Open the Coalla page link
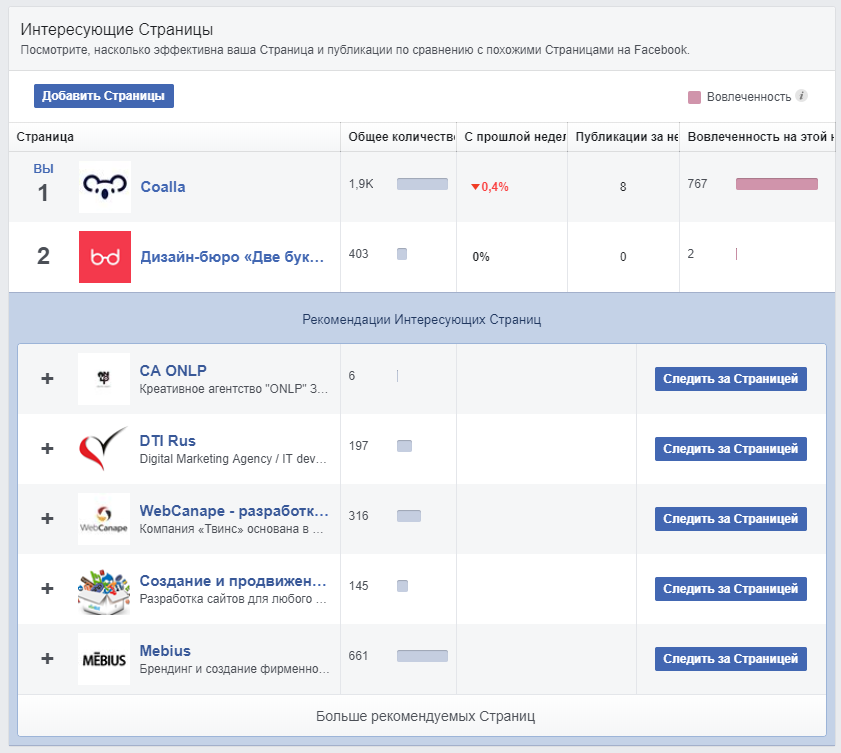 (x=163, y=187)
